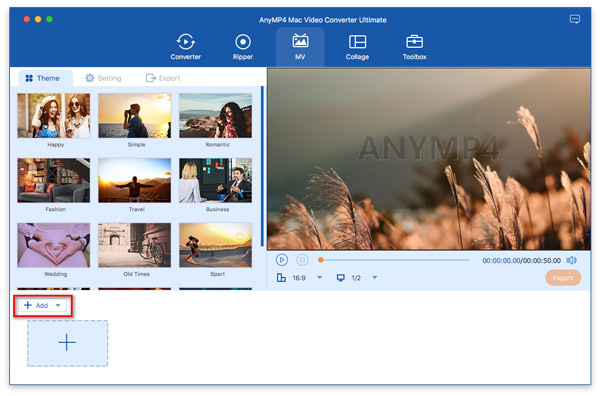
Task: Open the feedback chat icon
Action: click(575, 19)
